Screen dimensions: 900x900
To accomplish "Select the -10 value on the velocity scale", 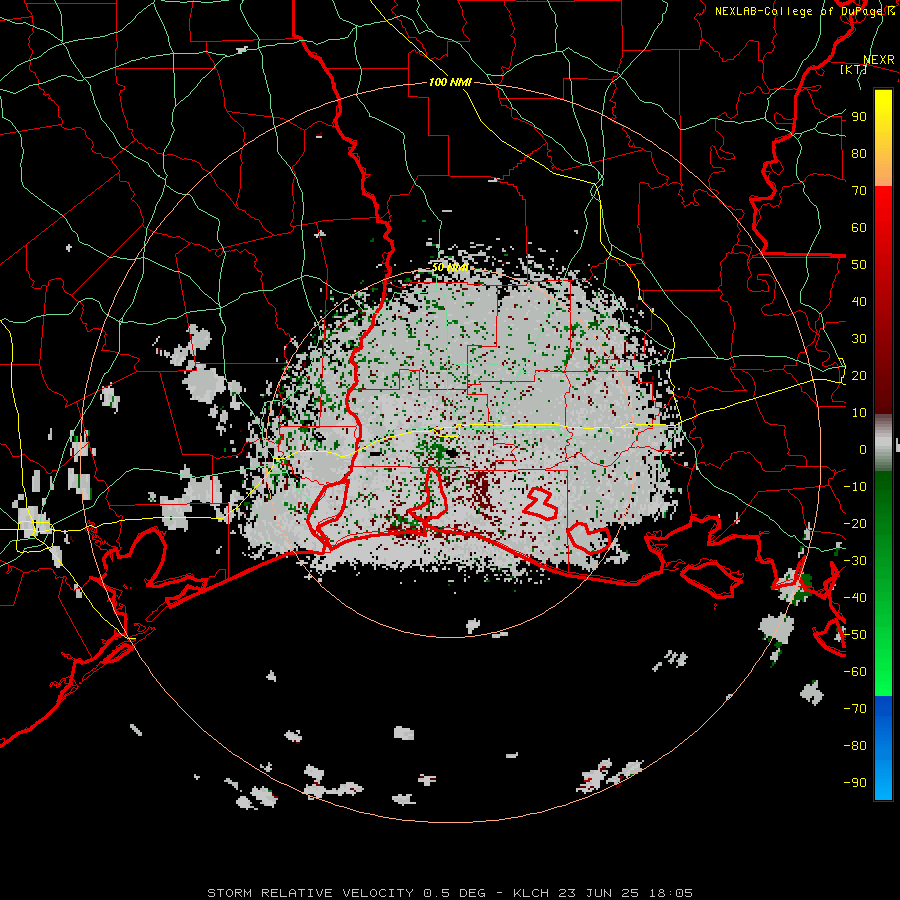I will 855,487.
